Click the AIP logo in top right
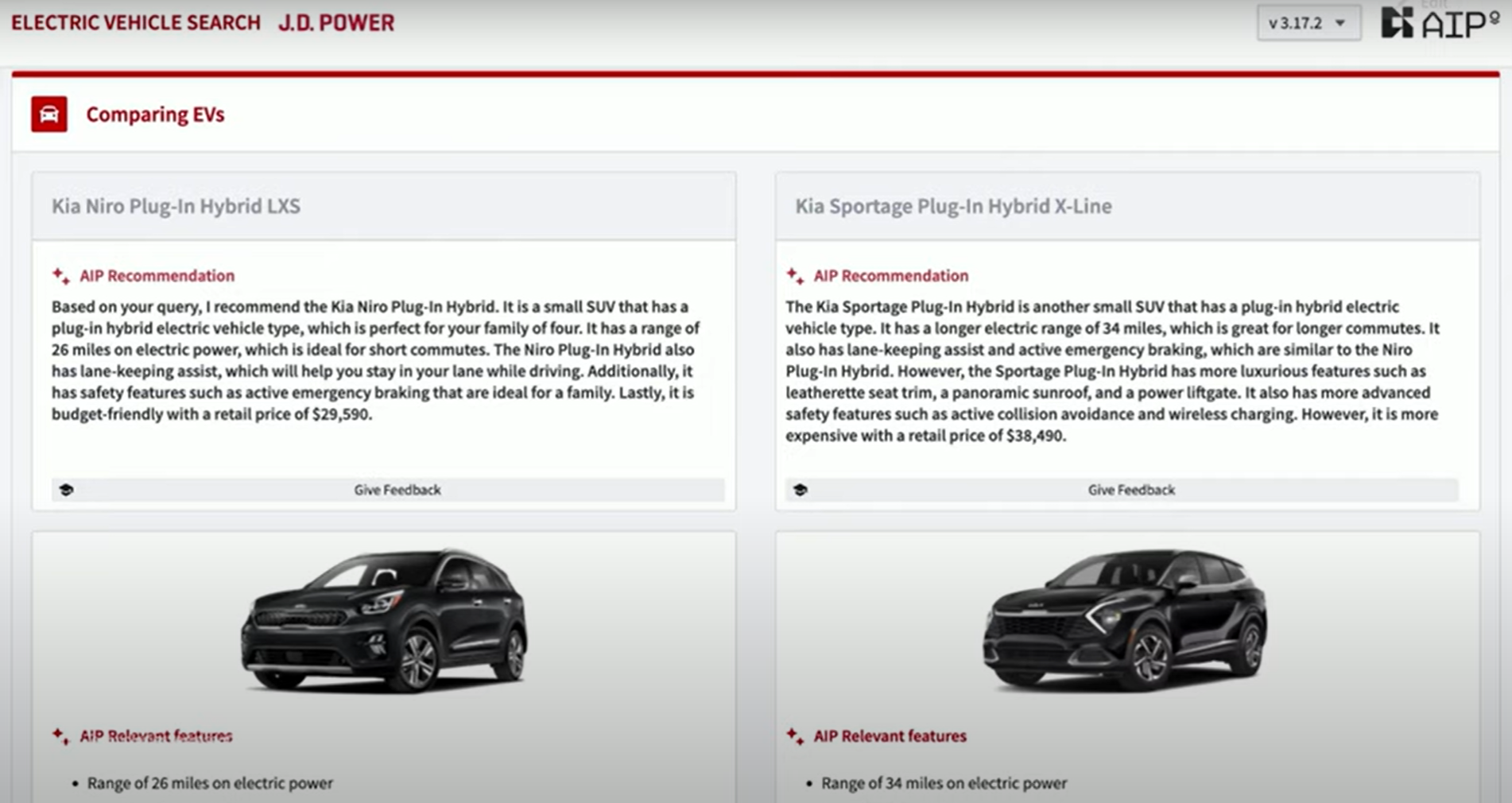 (x=1439, y=23)
